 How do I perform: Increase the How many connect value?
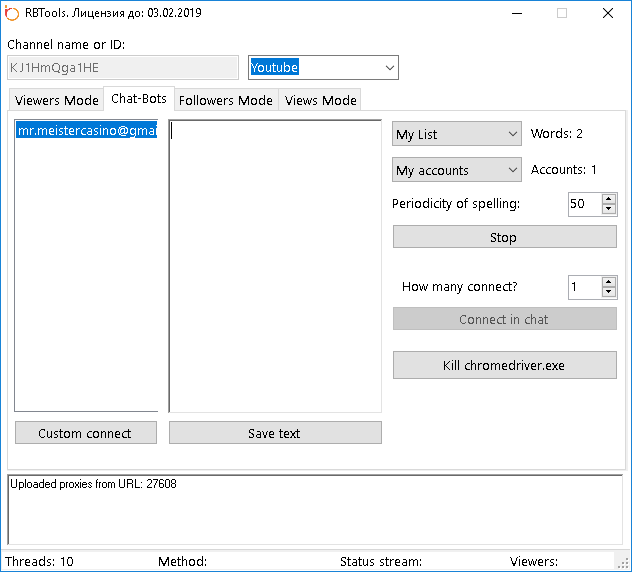[x=609, y=282]
